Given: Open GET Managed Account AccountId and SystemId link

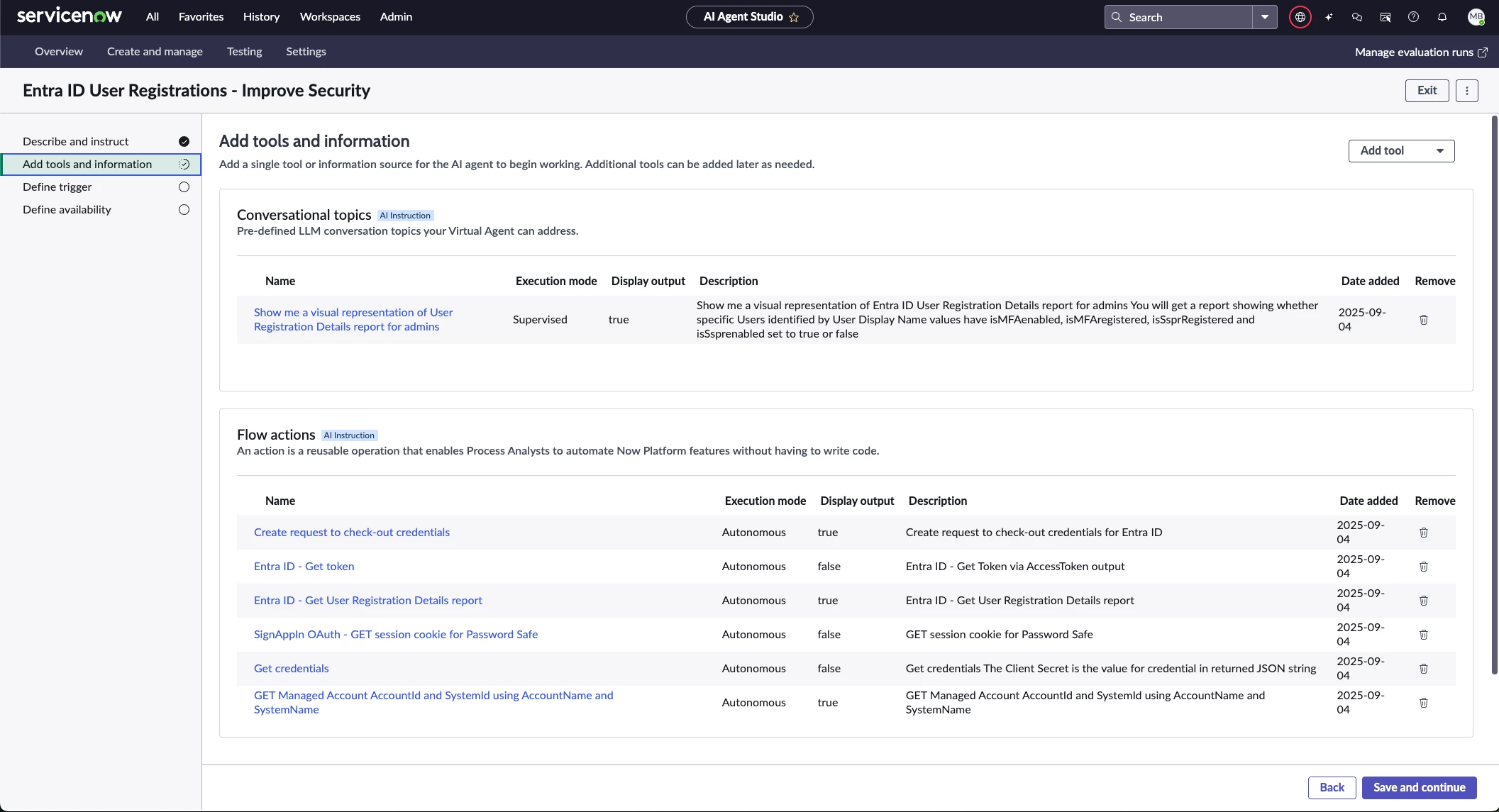Looking at the screenshot, I should [x=433, y=703].
